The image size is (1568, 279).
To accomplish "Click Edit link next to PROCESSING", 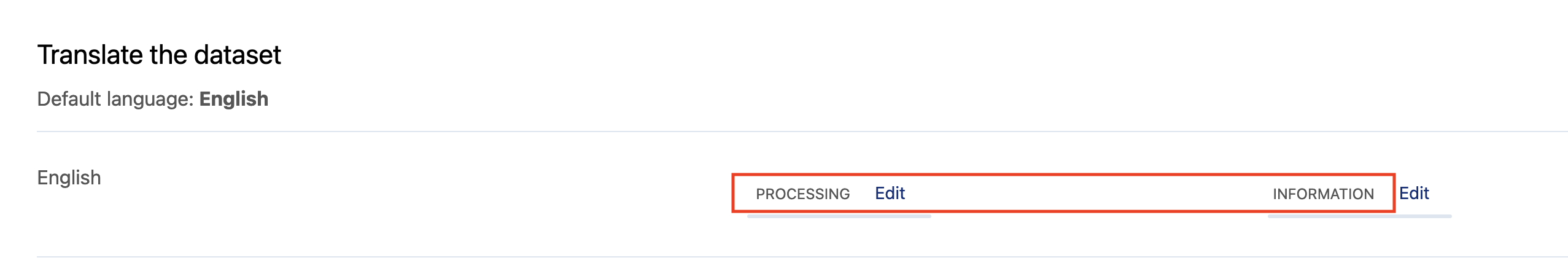I will pyautogui.click(x=890, y=194).
